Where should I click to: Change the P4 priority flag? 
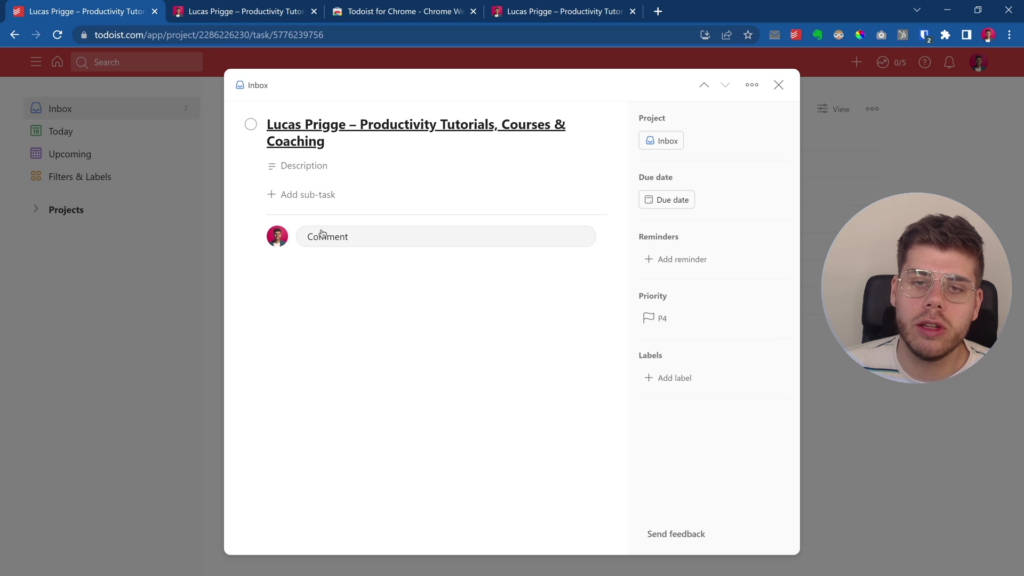(x=654, y=318)
